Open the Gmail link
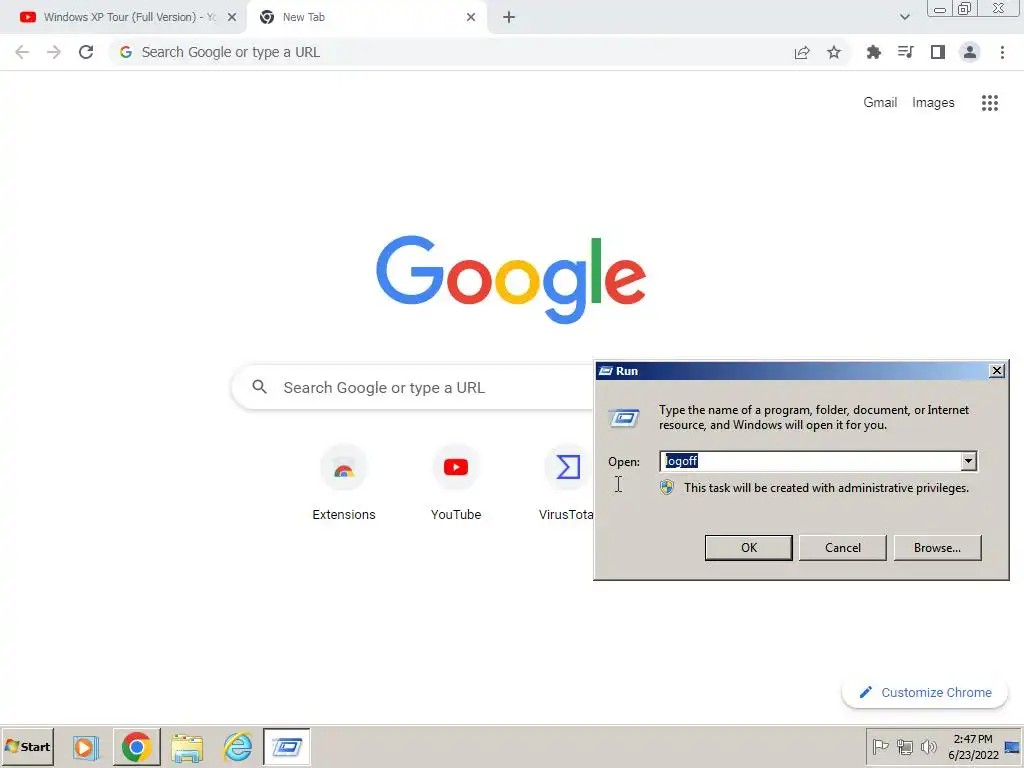The height and width of the screenshot is (768, 1024). pyautogui.click(x=880, y=103)
